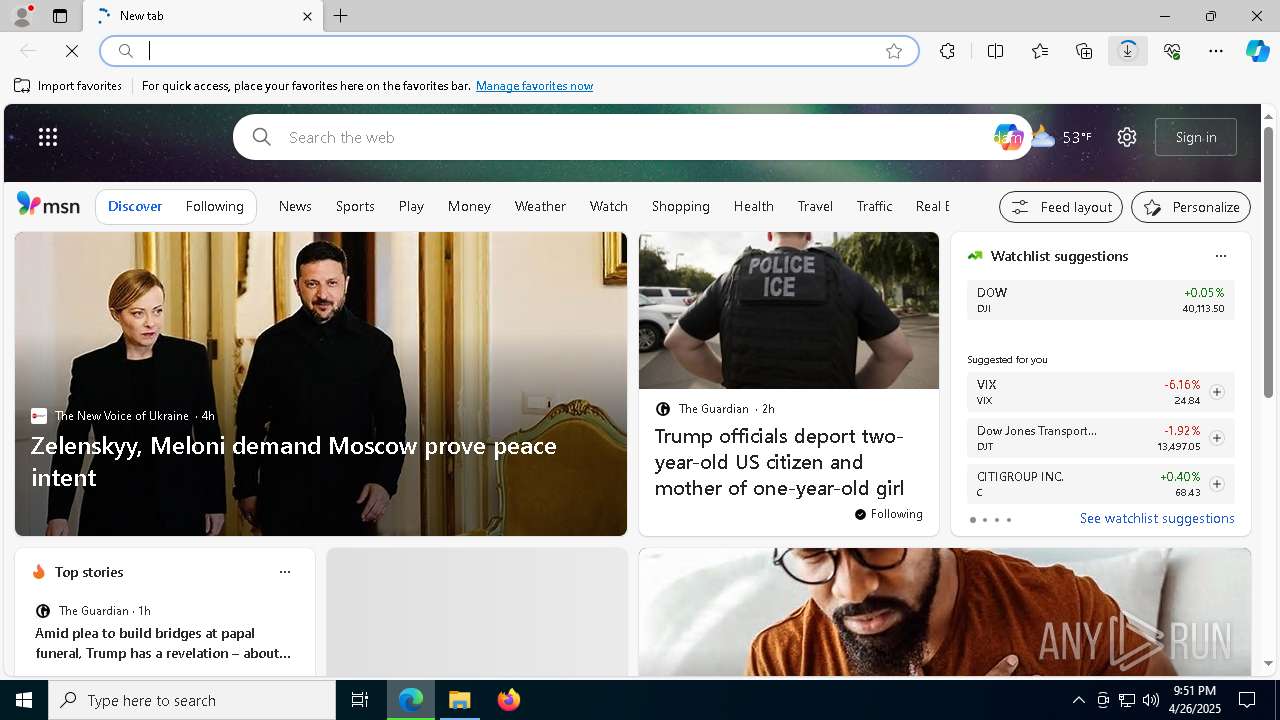This screenshot has height=720, width=1280.
Task: Open the News category
Action: [x=295, y=206]
